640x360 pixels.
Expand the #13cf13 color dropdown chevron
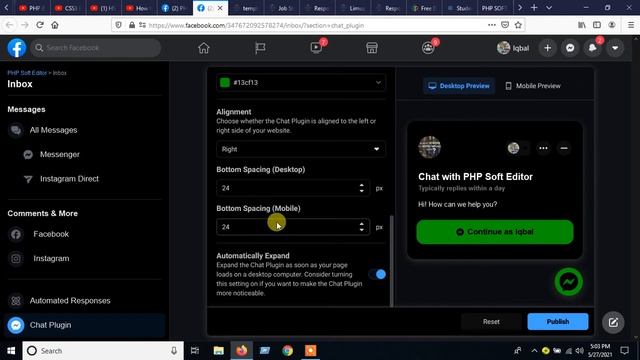(378, 82)
